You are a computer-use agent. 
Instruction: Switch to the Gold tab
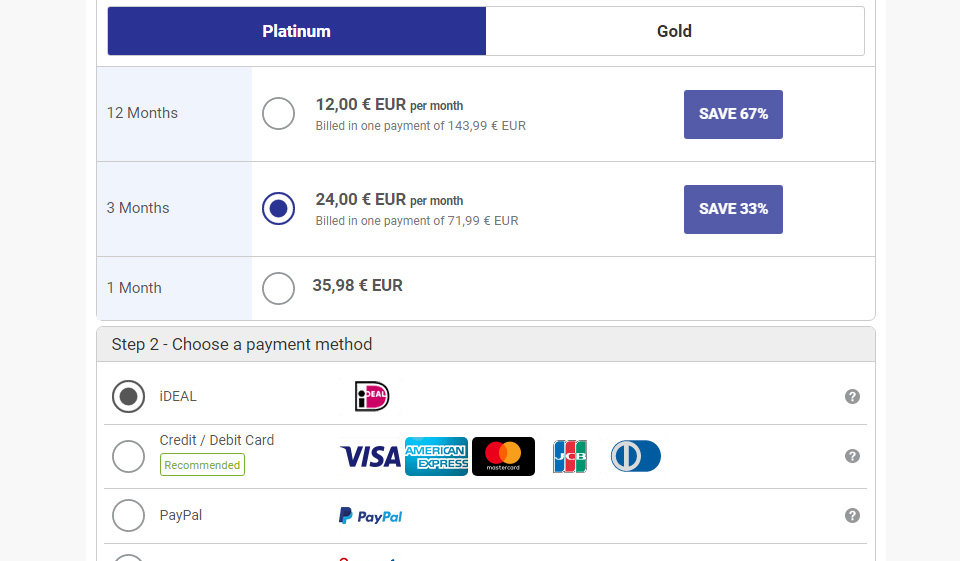coord(674,31)
